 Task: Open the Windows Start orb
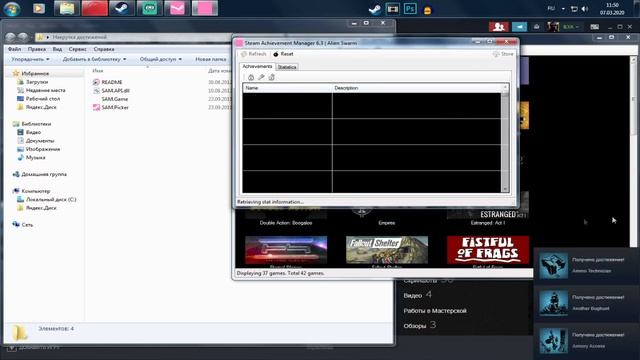pos(12,9)
